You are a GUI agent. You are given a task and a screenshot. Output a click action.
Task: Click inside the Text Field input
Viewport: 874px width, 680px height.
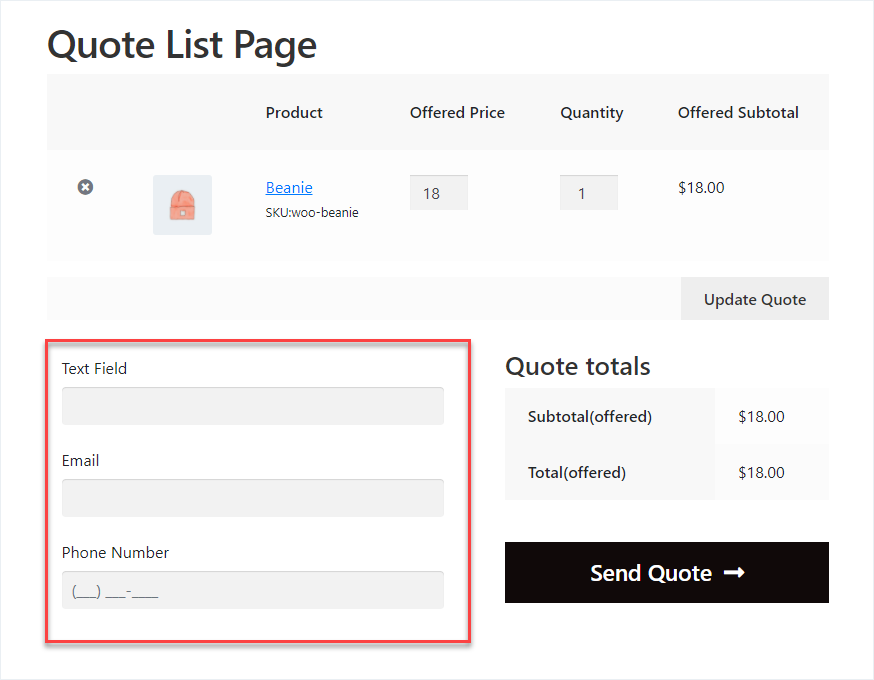252,406
